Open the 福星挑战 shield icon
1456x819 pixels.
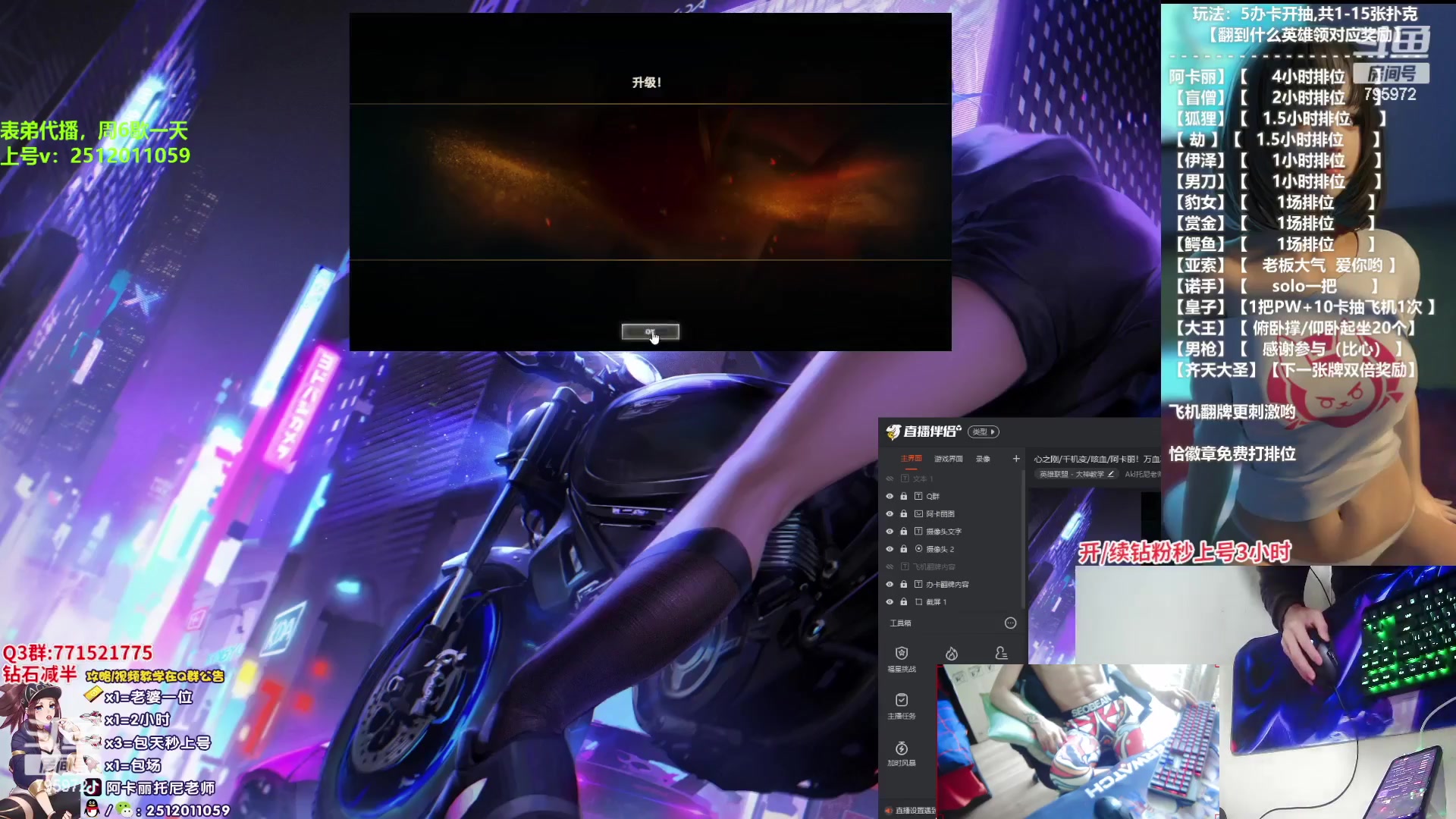(901, 654)
